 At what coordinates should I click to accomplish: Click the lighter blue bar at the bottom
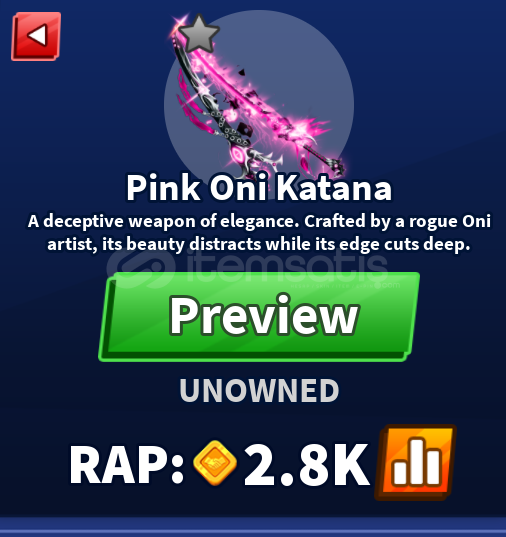click(253, 527)
